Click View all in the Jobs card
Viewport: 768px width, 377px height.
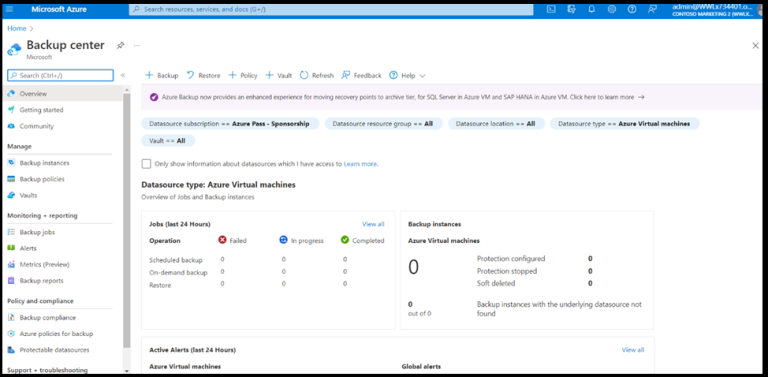click(373, 224)
